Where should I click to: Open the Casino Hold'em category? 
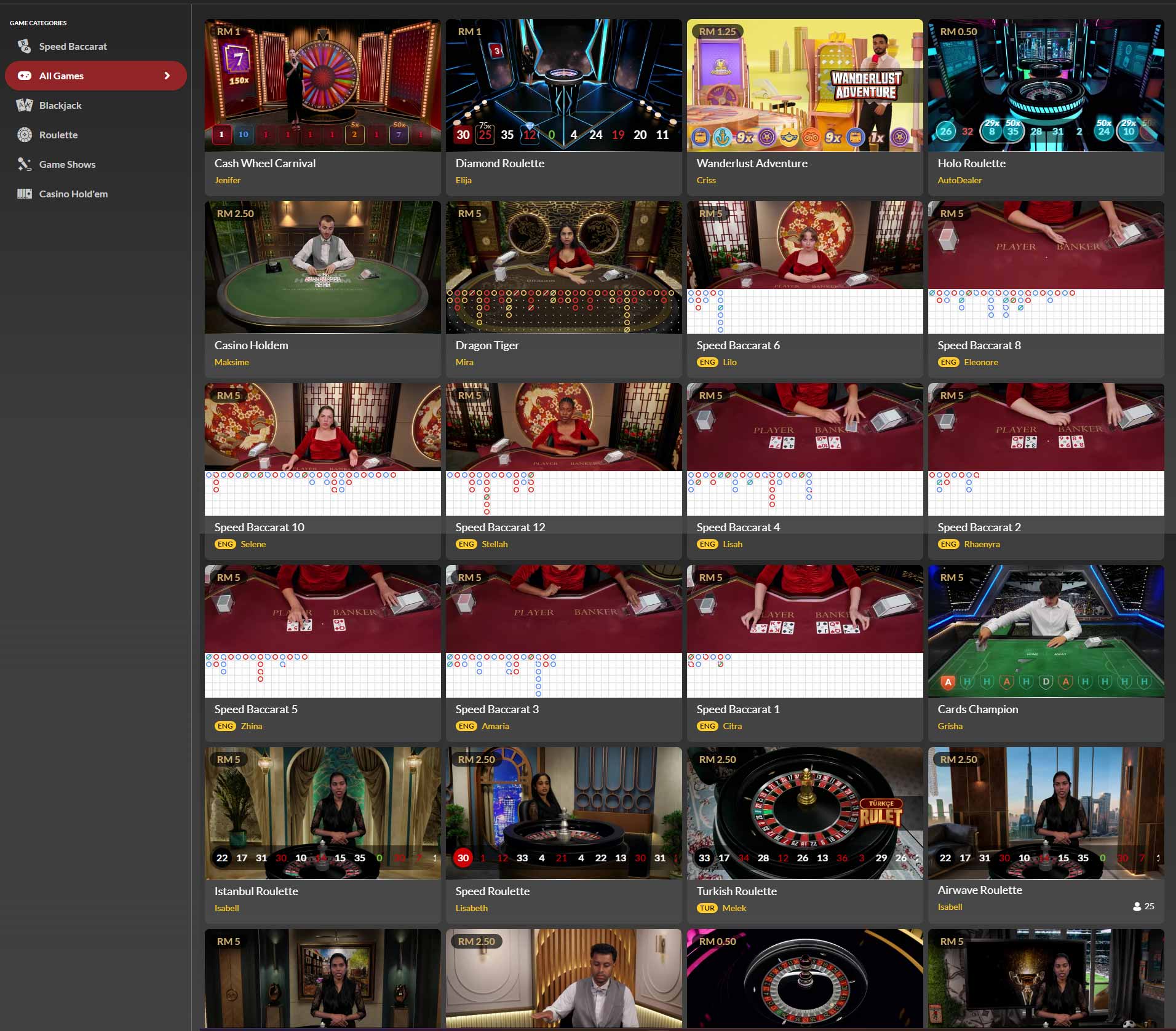[x=73, y=194]
